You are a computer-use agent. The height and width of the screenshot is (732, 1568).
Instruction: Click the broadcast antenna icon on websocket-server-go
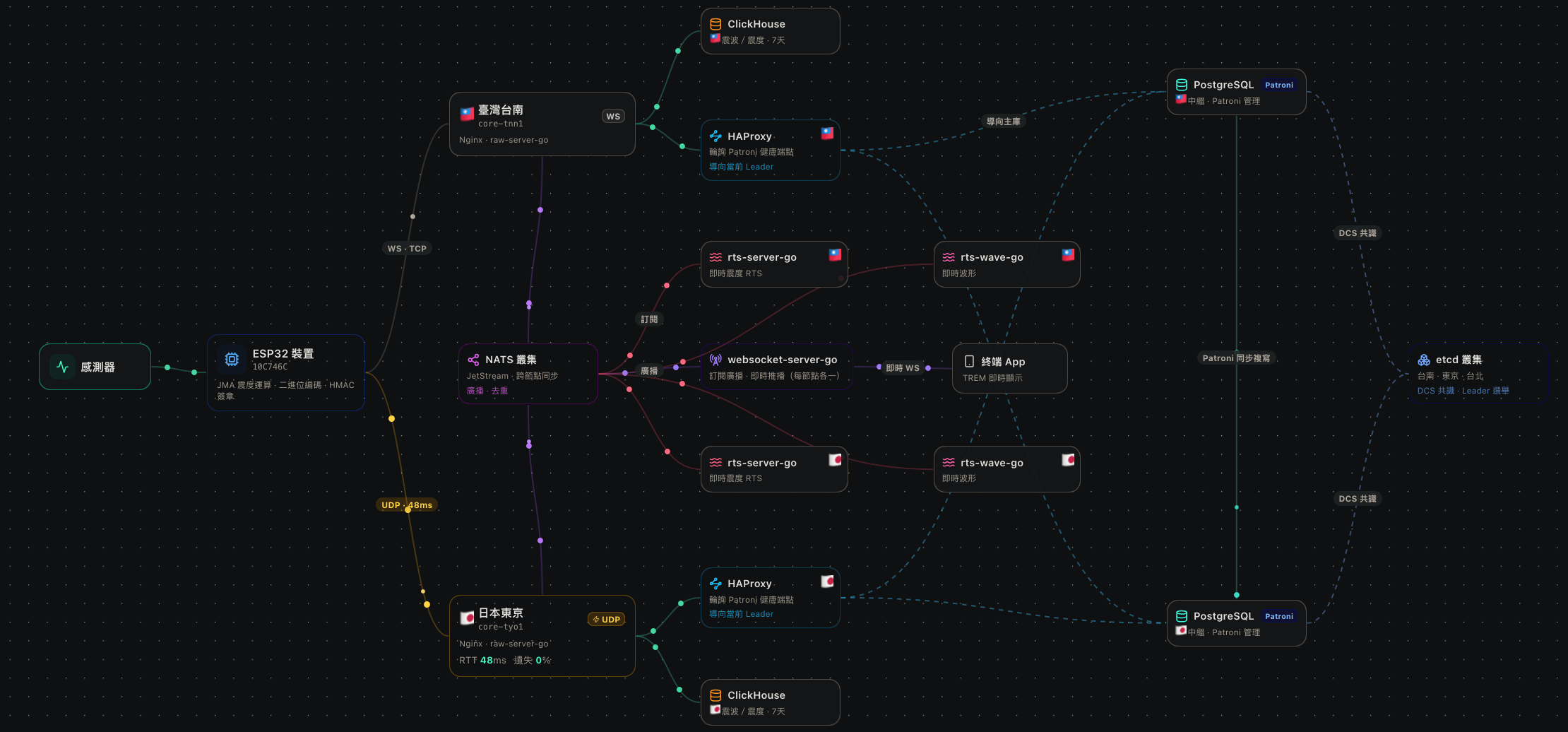pyautogui.click(x=715, y=360)
